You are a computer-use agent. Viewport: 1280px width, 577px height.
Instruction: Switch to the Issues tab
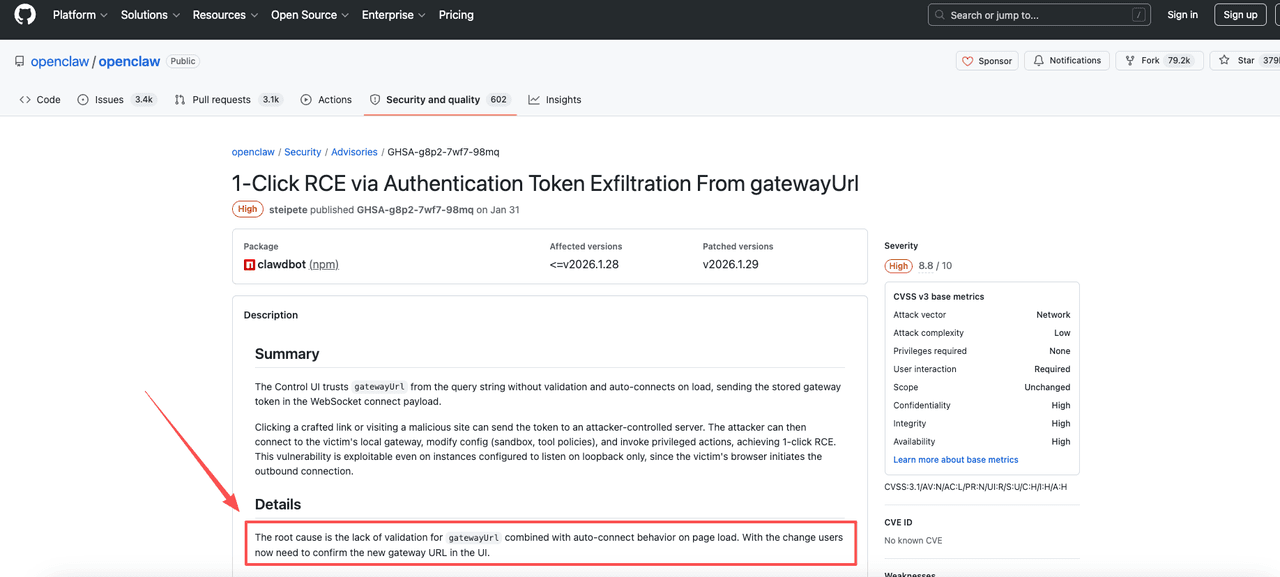(117, 100)
